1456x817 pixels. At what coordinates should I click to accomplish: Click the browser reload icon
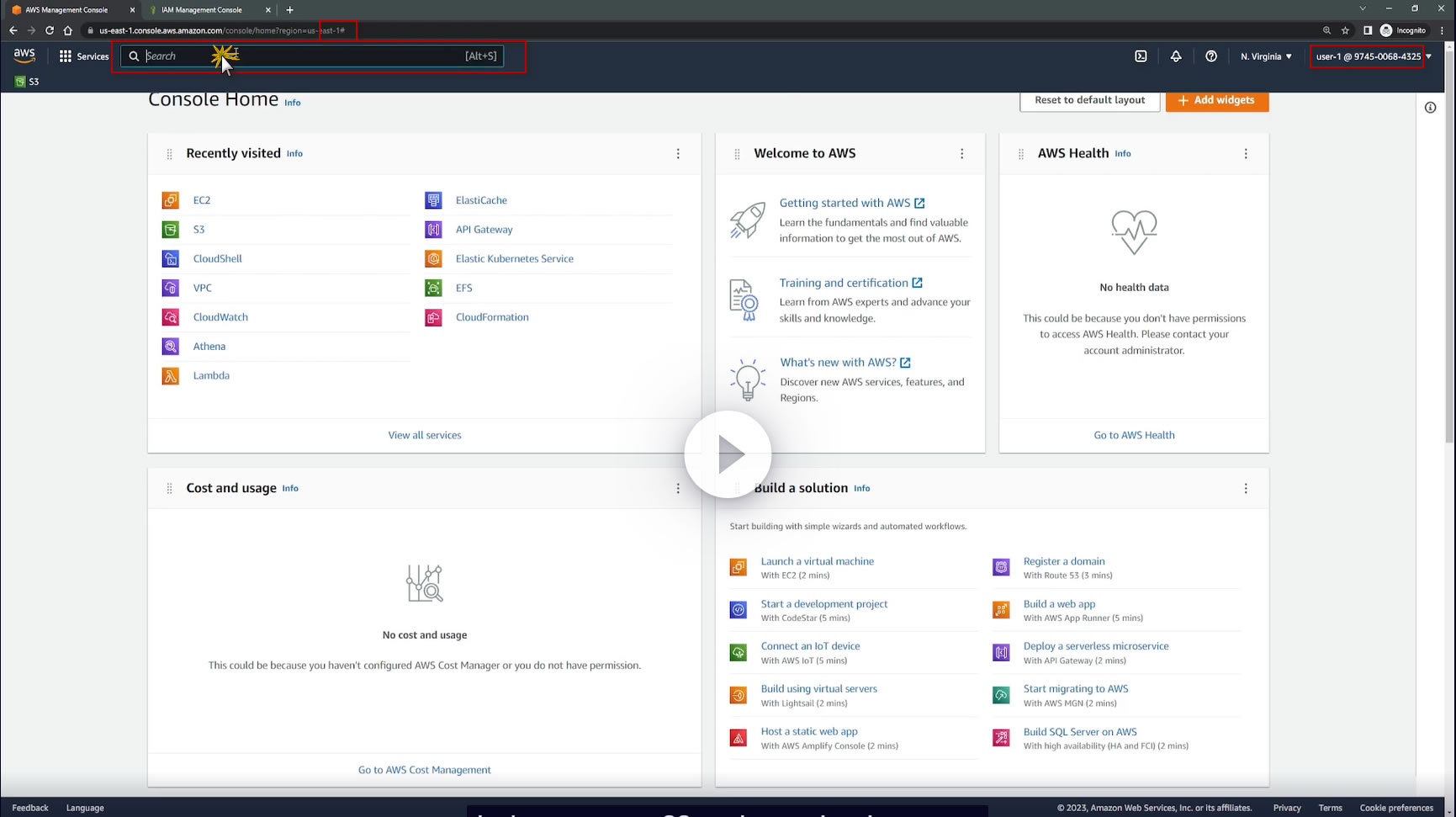click(50, 30)
